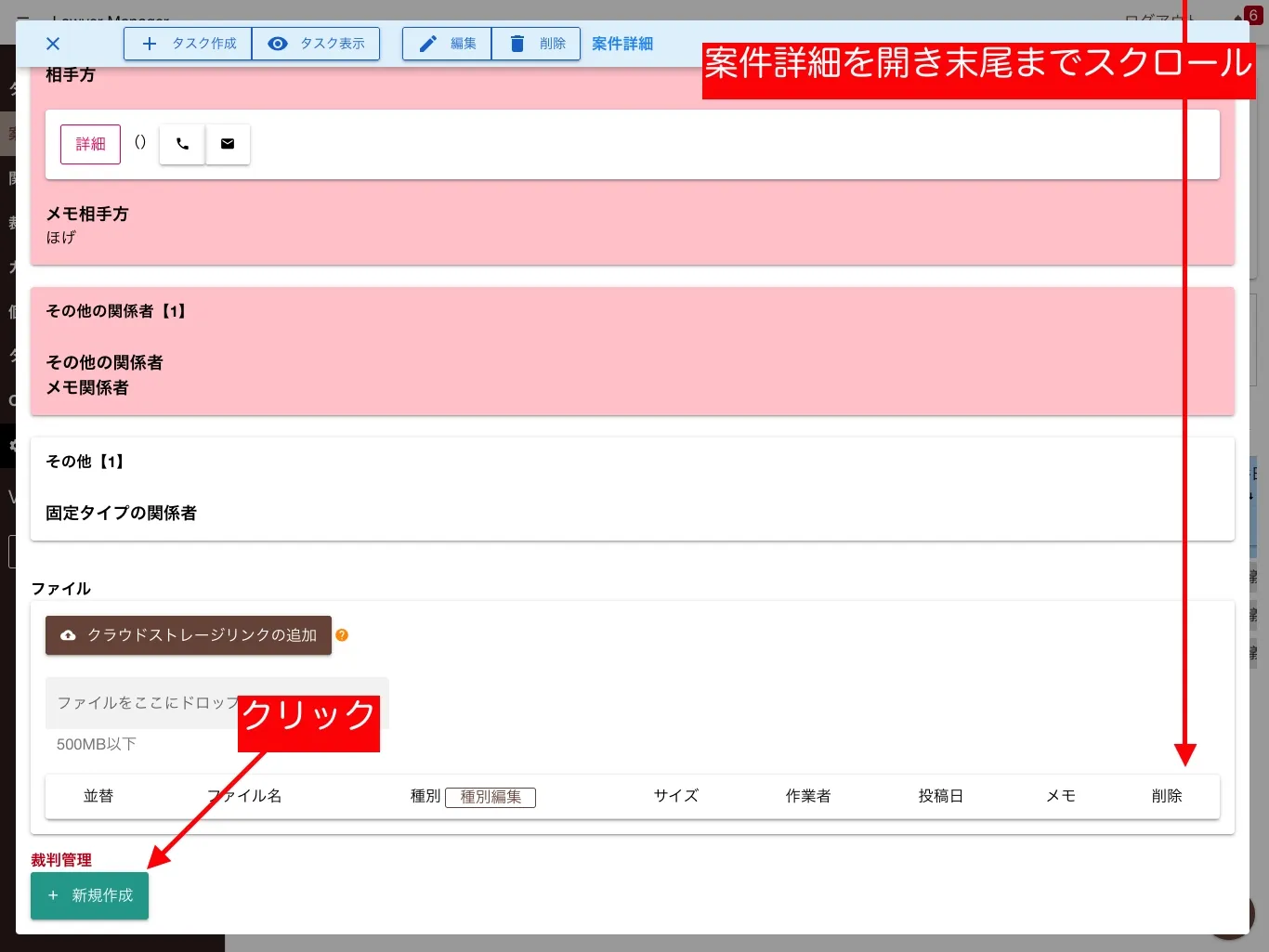Click the 並替 column header
This screenshot has height=952, width=1269.
tap(98, 796)
